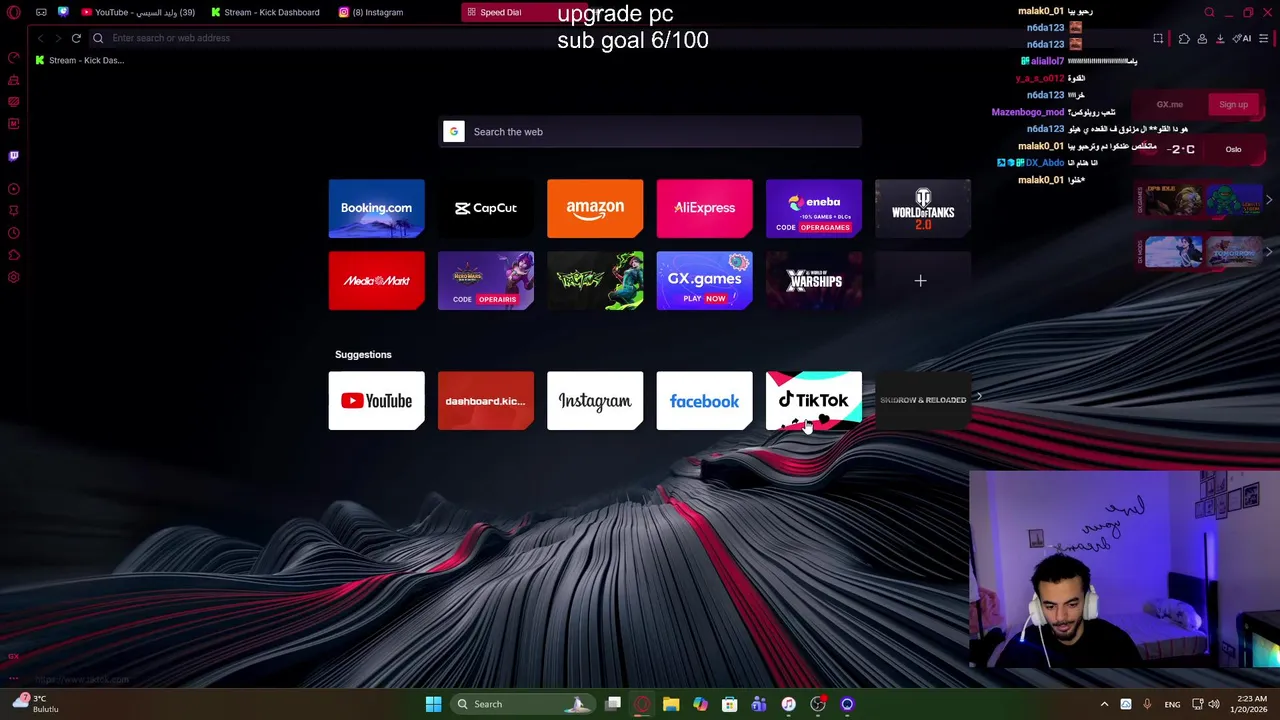The image size is (1280, 720).
Task: Expand the GX Games carousel arrow
Action: tap(1269, 200)
